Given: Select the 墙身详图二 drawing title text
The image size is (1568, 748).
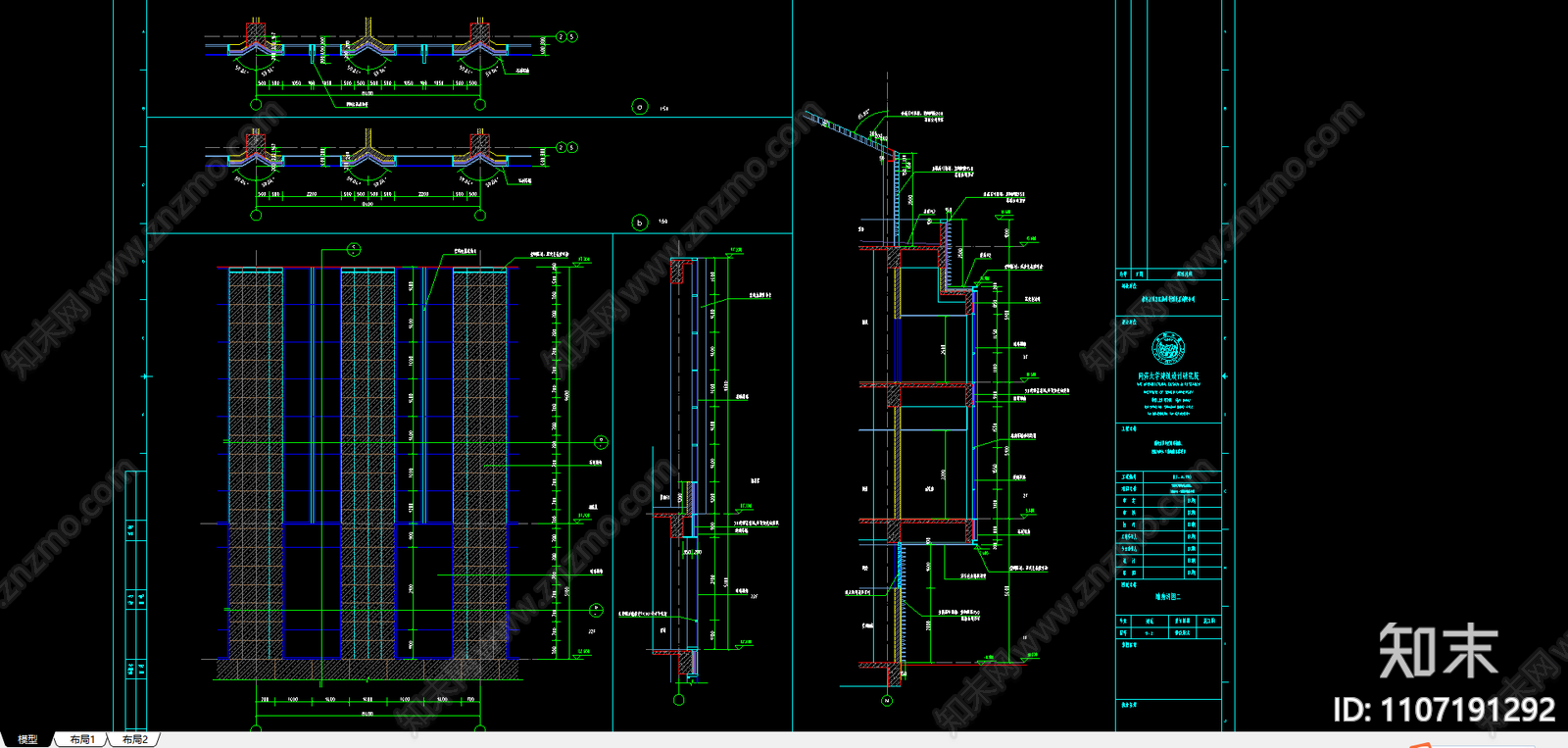Looking at the screenshot, I should 1168,596.
